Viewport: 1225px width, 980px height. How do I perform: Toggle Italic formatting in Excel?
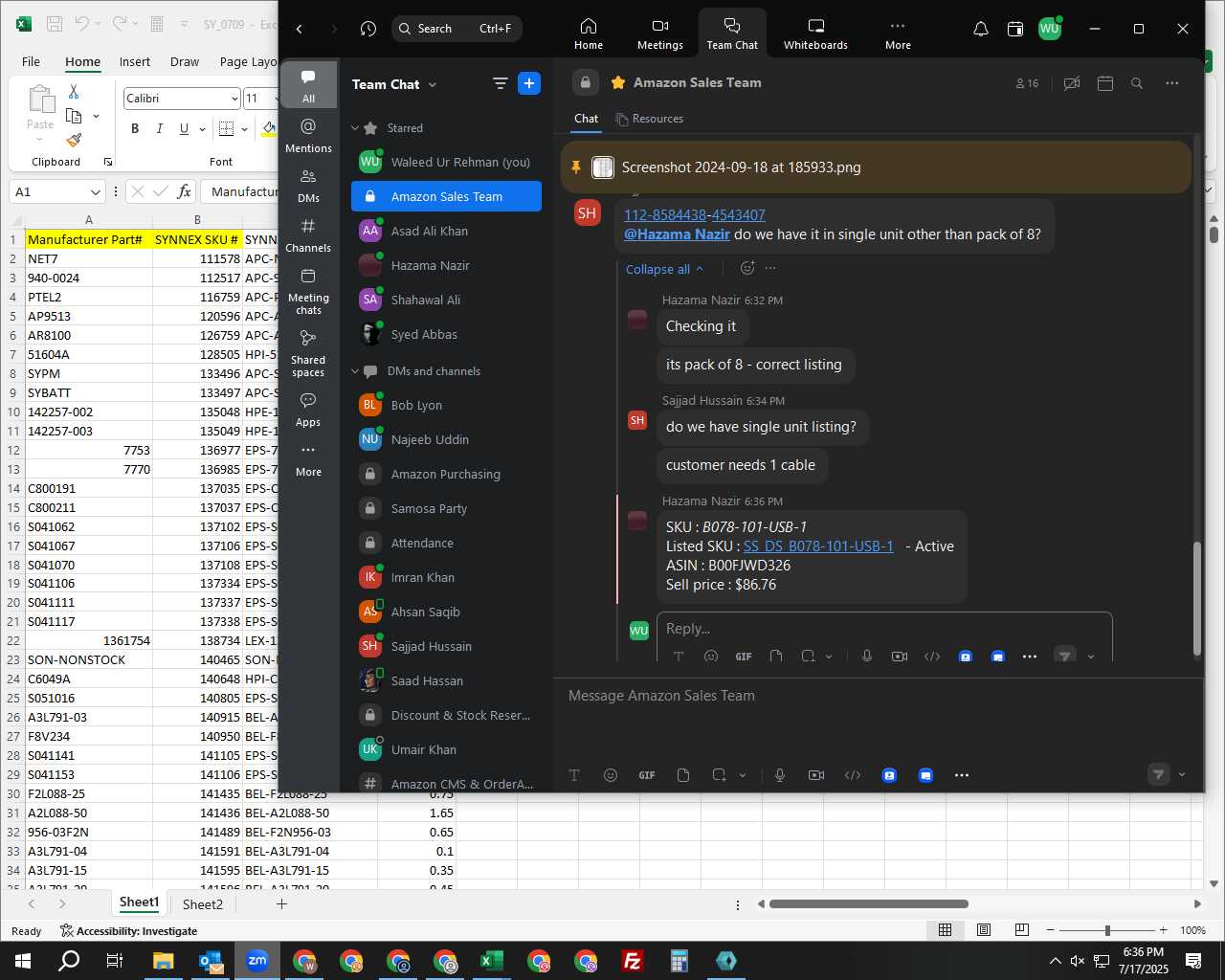pos(159,128)
